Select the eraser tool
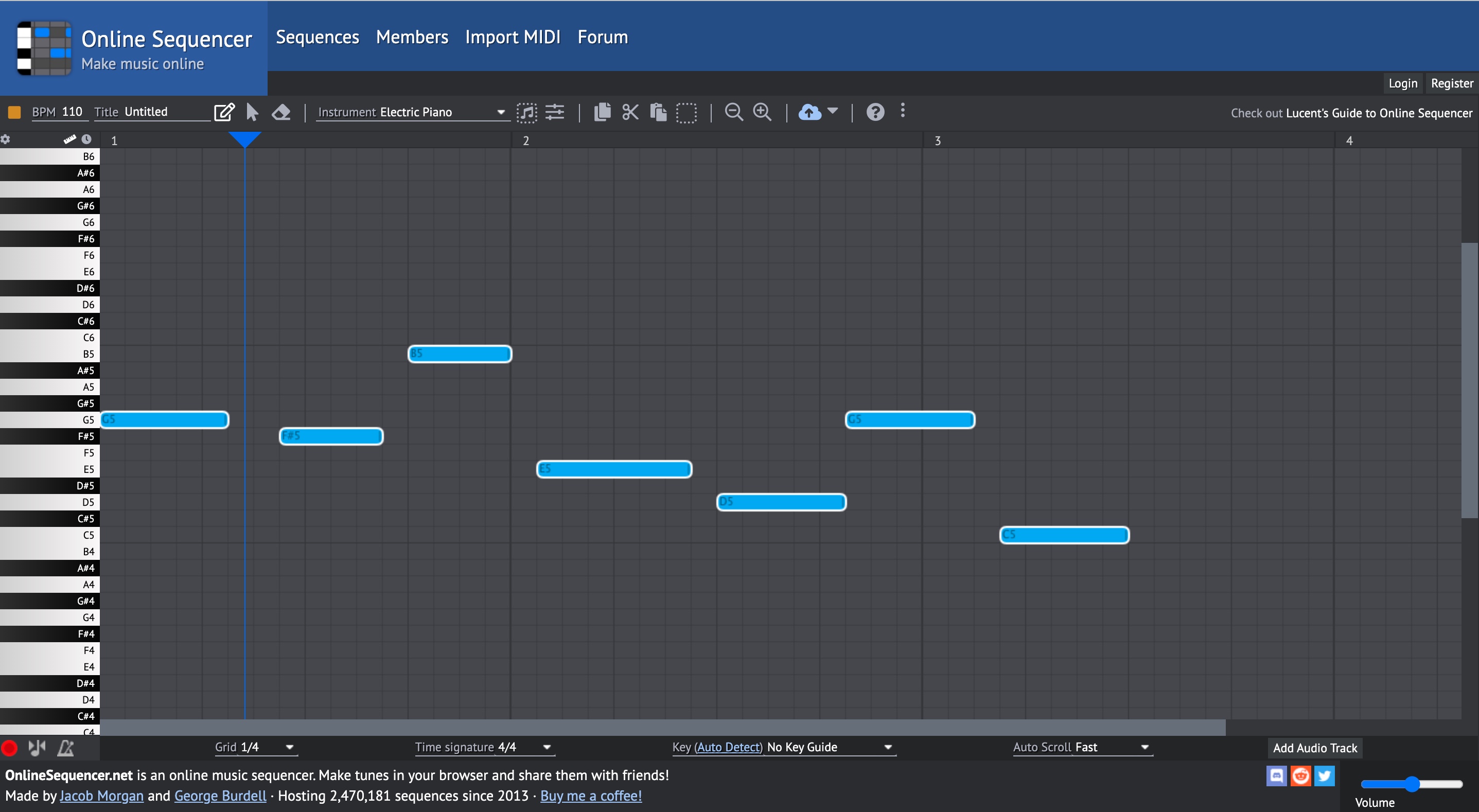This screenshot has width=1479, height=812. coord(281,112)
